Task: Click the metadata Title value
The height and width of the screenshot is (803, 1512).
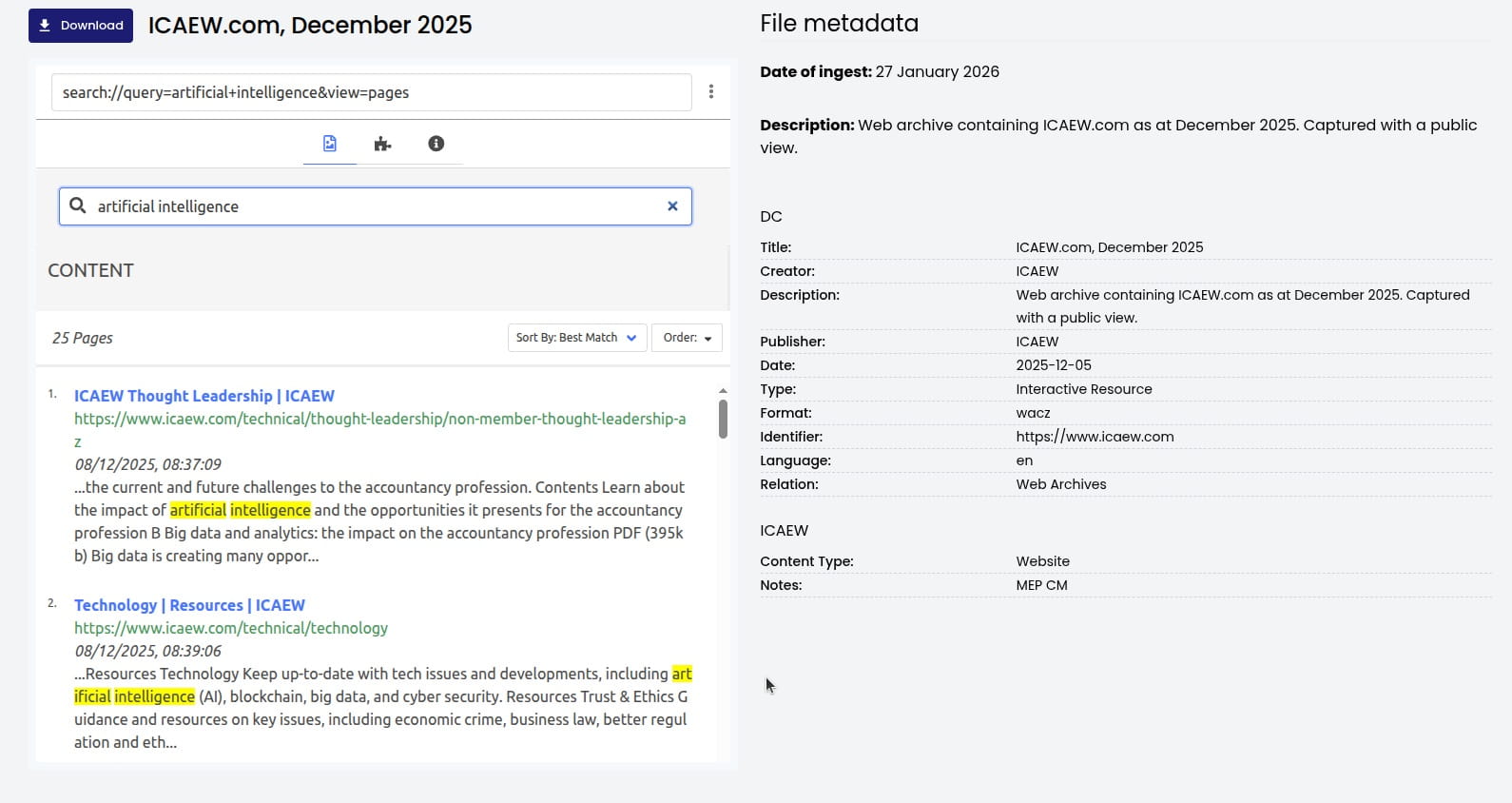Action: (x=1109, y=247)
